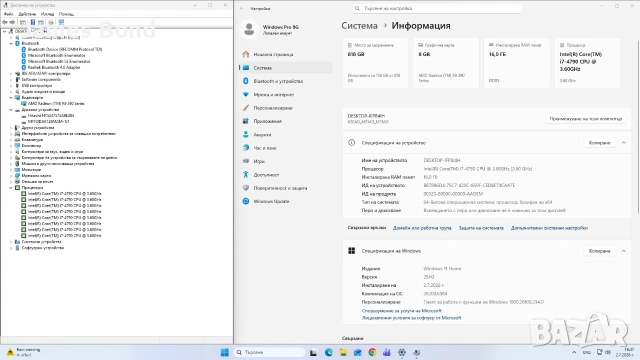Collapse the Bluetooth category in device tree

(11, 43)
